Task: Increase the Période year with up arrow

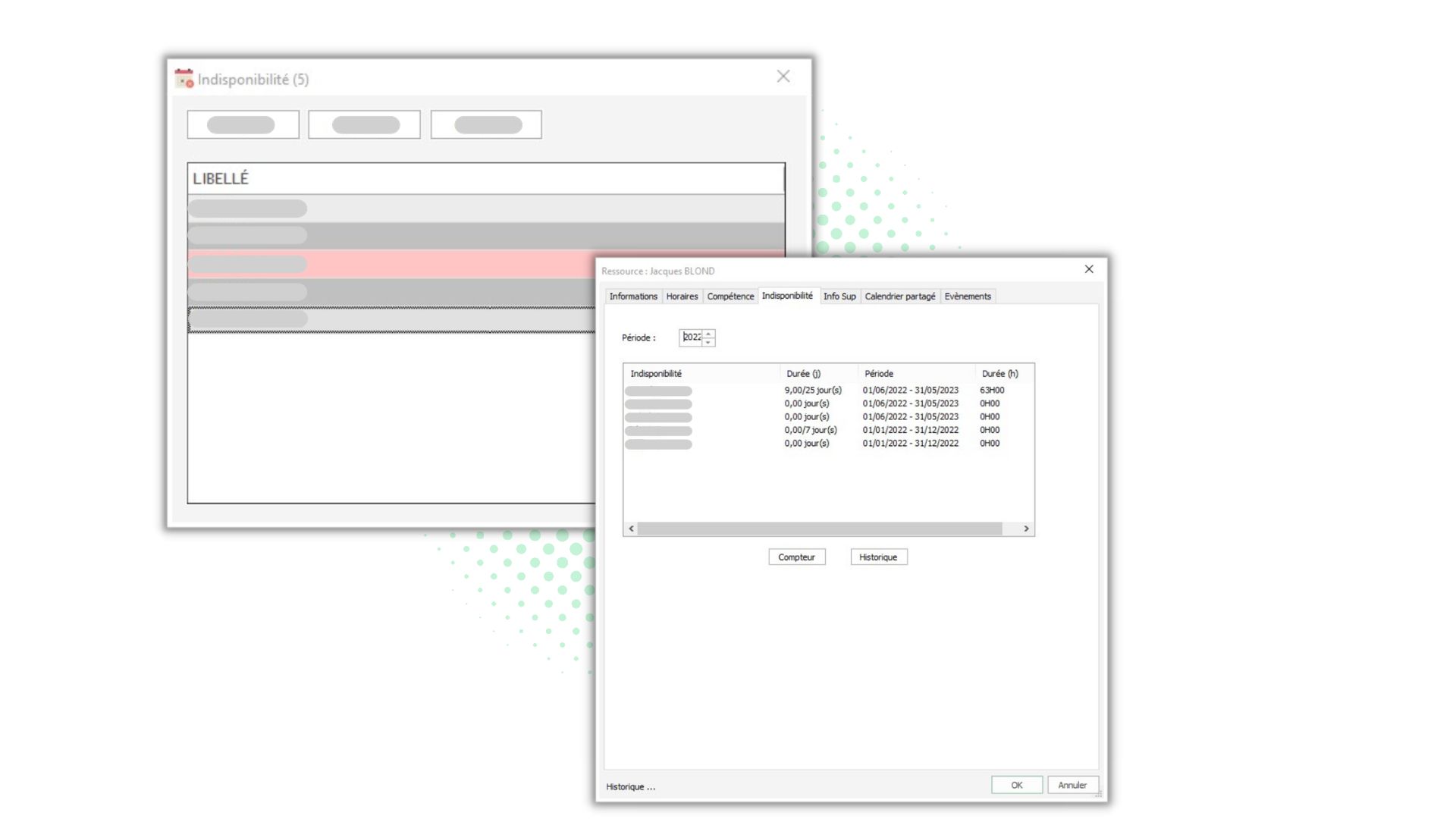Action: [x=708, y=334]
